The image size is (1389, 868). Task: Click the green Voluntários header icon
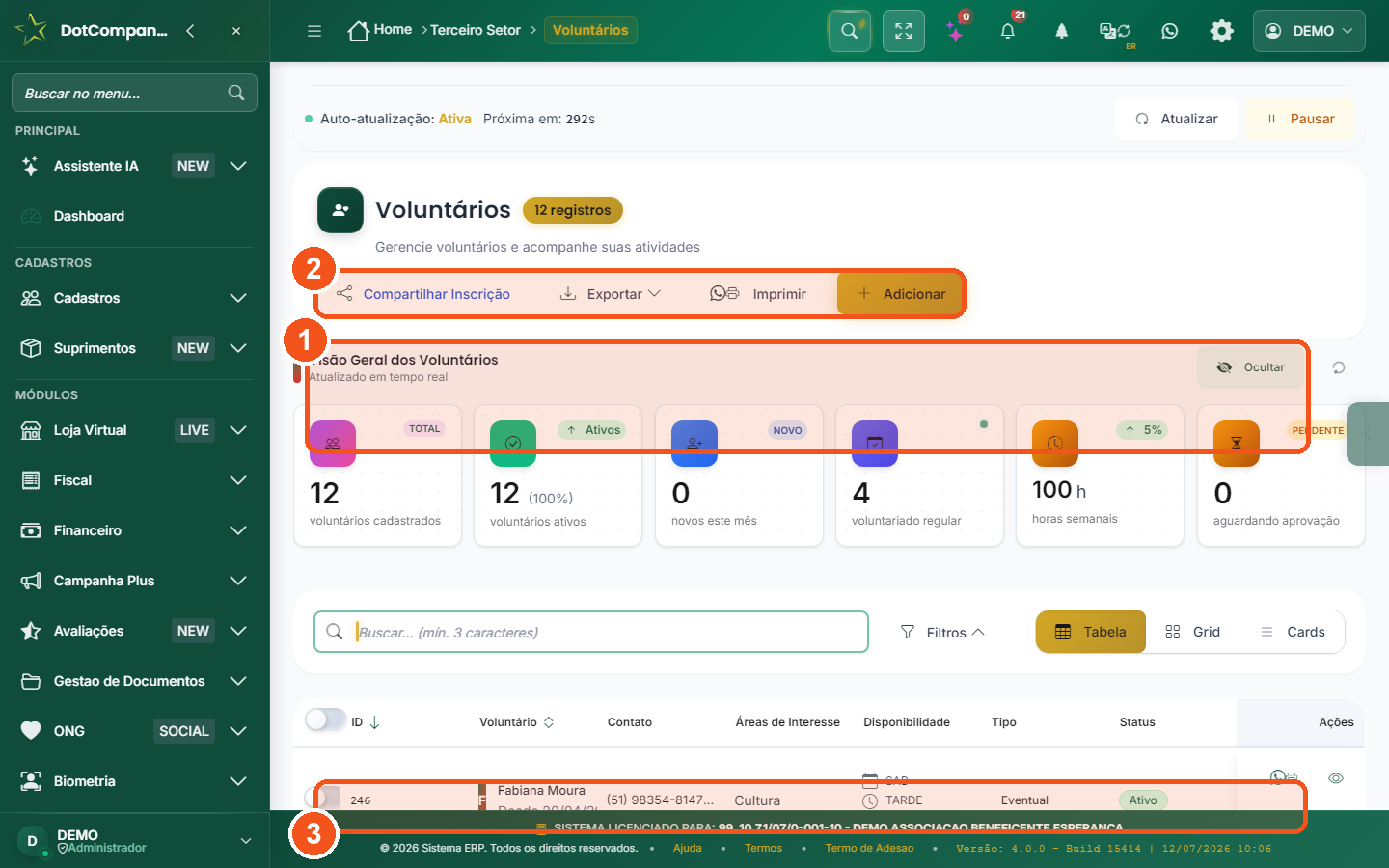(340, 210)
